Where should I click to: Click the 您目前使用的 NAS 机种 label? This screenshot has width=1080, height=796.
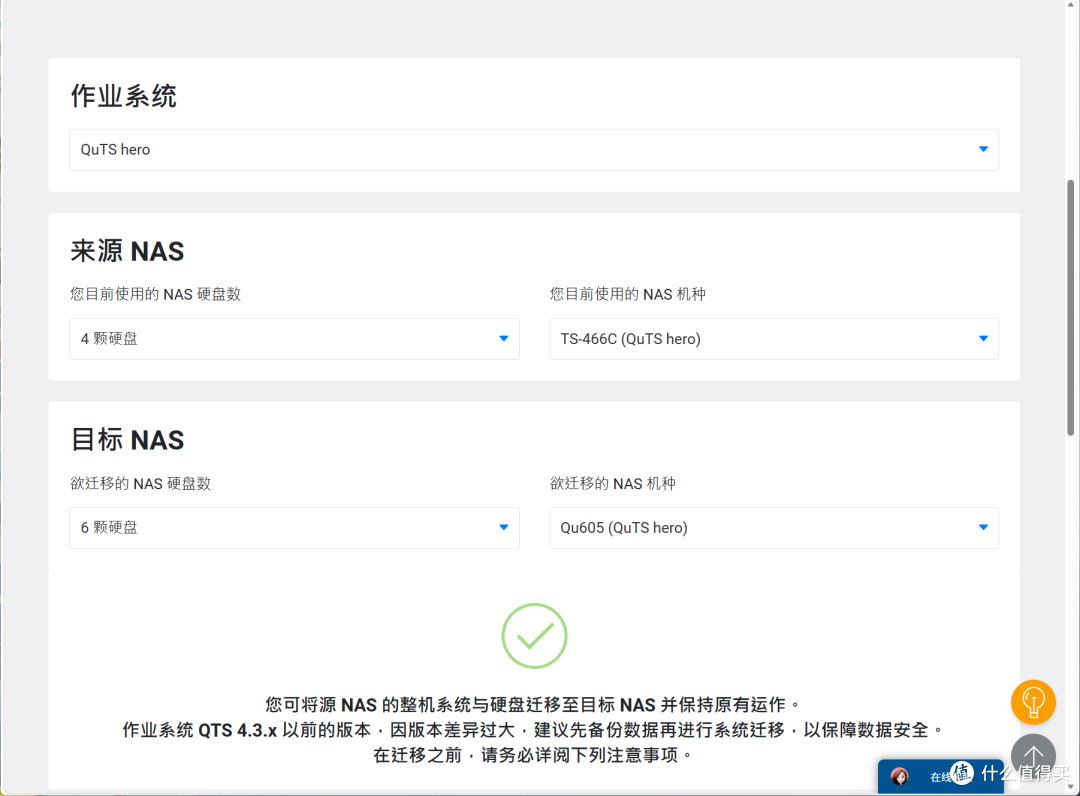tap(627, 294)
